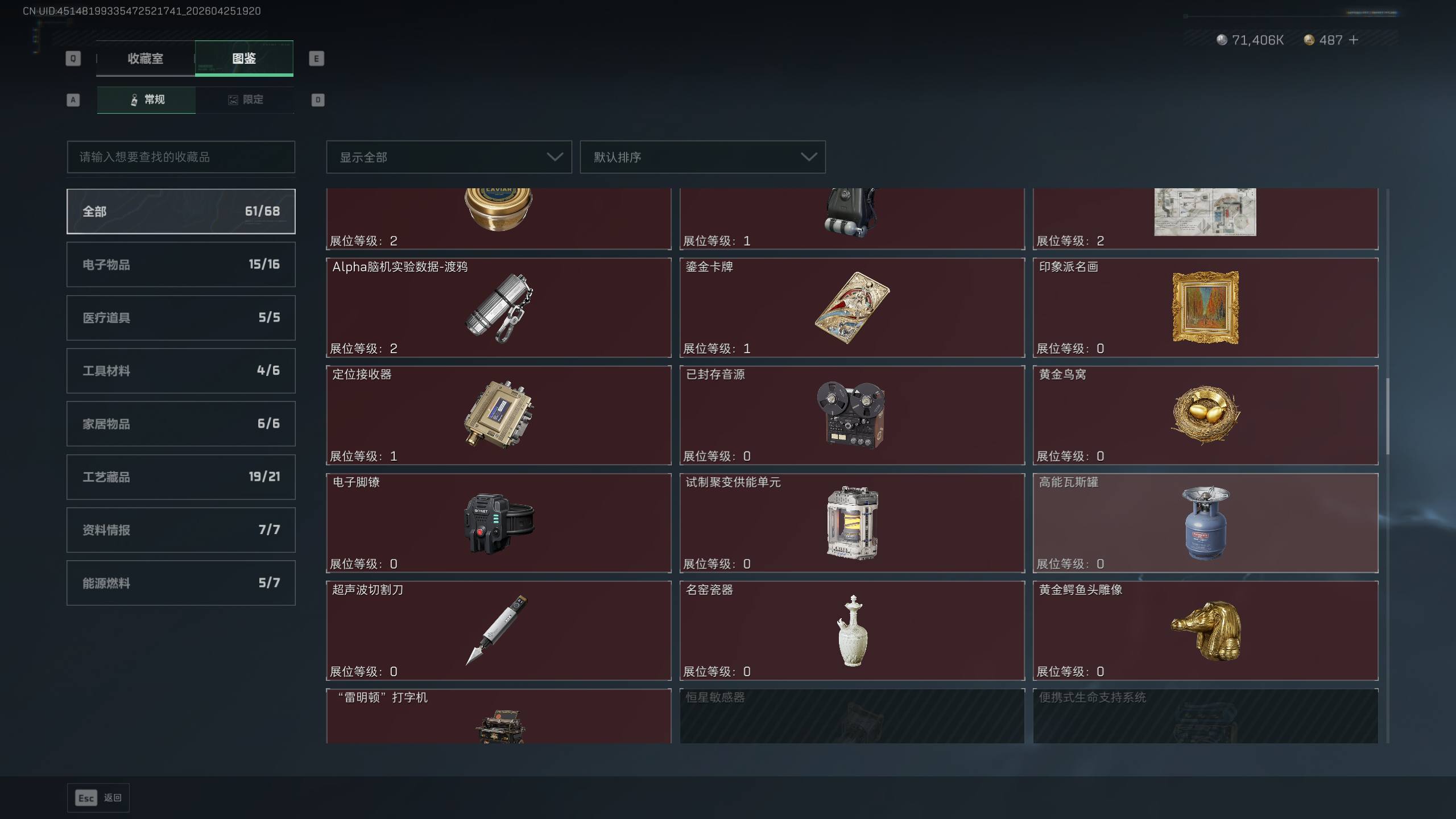Image resolution: width=1456 pixels, height=819 pixels.
Task: Click the 电子脚镣 ankle monitor icon
Action: (499, 523)
